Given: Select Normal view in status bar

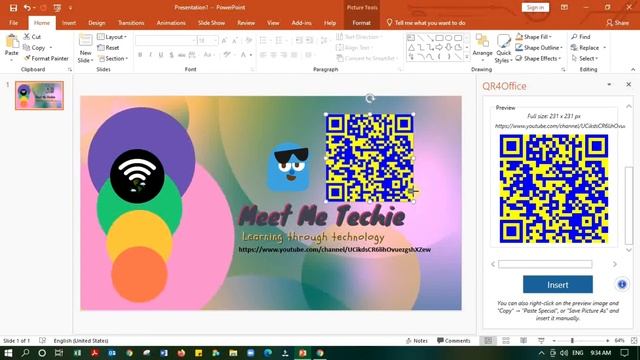Looking at the screenshot, I should (488, 340).
